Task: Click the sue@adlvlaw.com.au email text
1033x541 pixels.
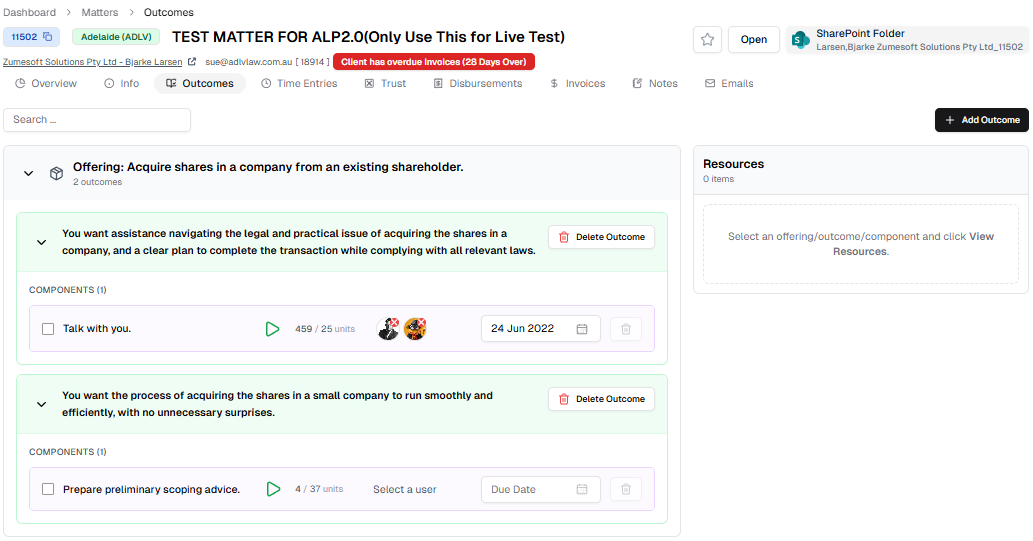Action: coord(248,62)
